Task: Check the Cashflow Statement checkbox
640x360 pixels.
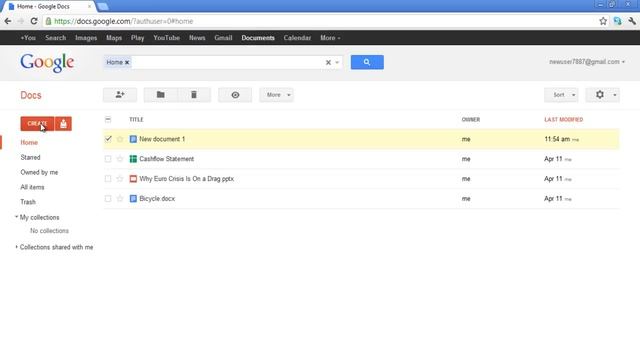Action: pos(108,159)
